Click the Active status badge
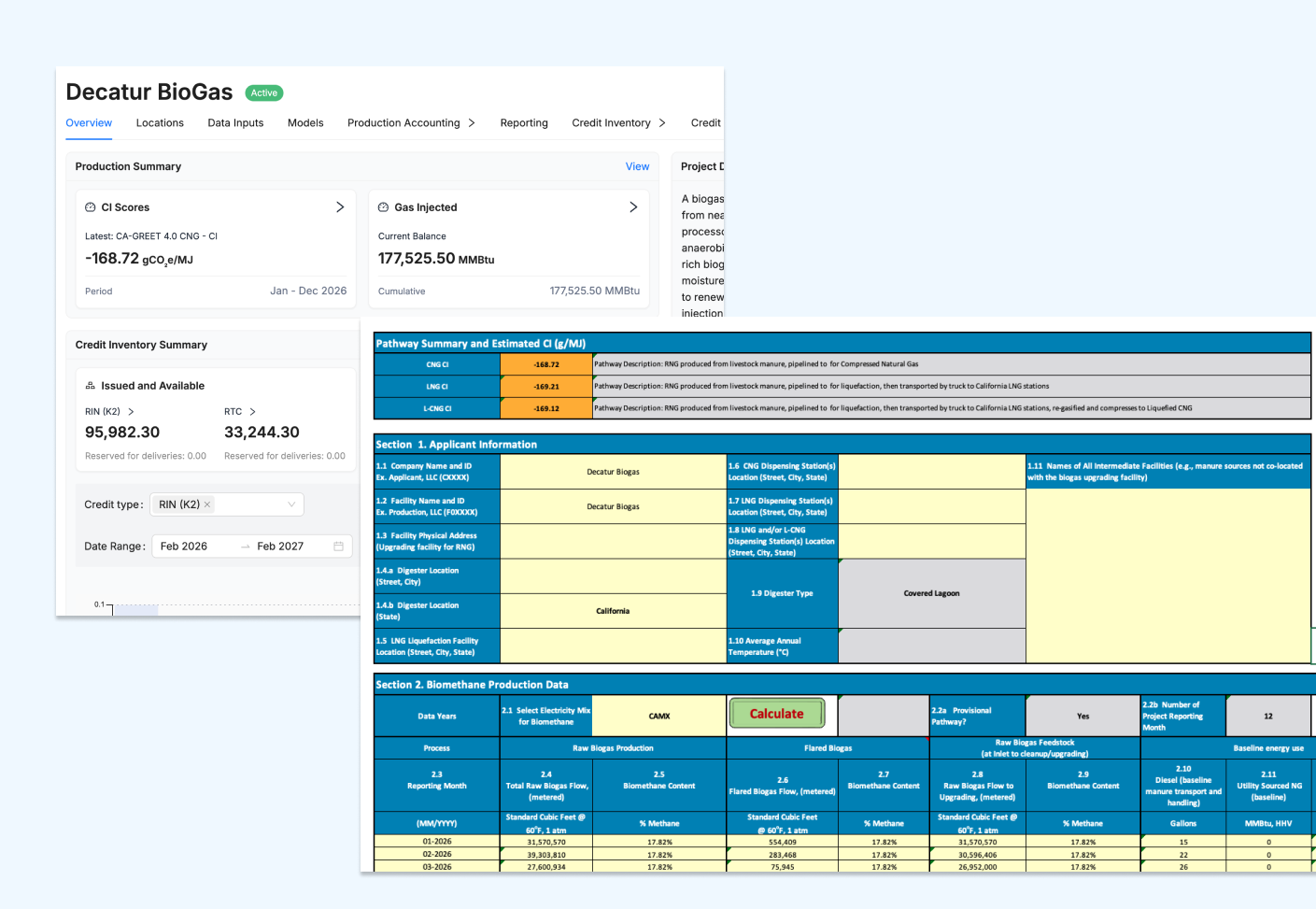The image size is (1316, 909). [264, 92]
